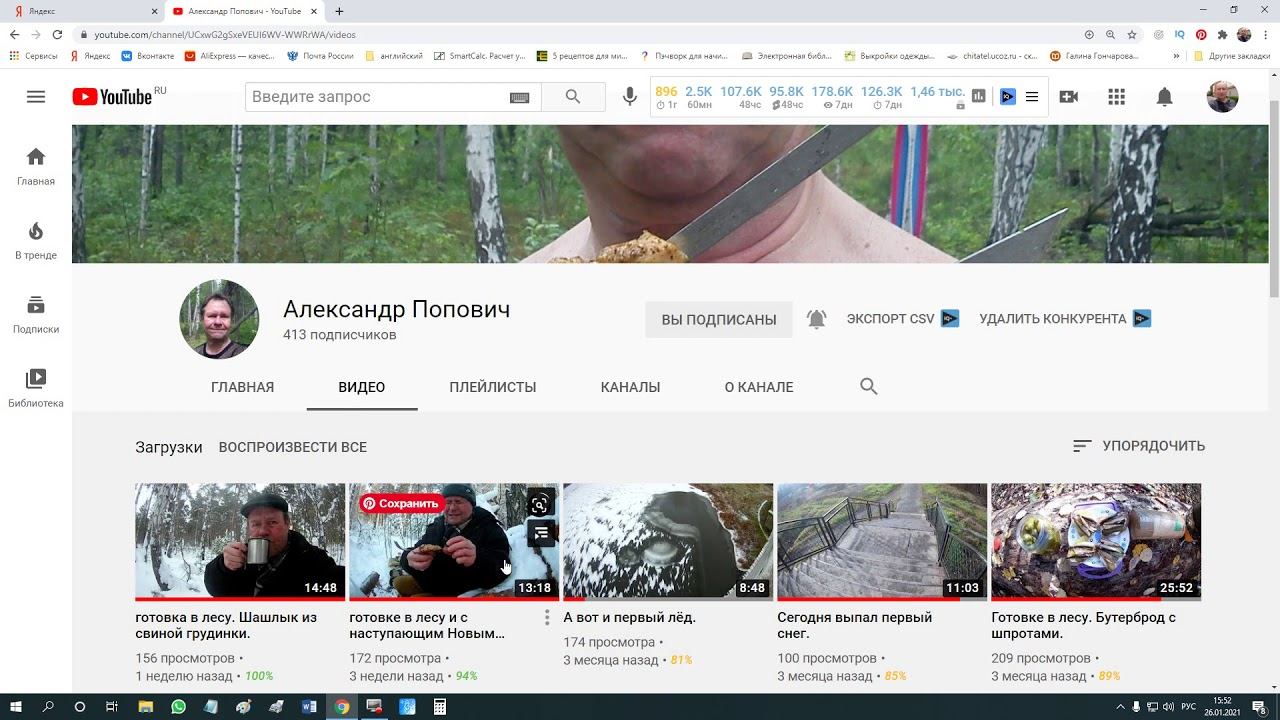Open the vidIQ bar chart stats icon
Viewport: 1280px width, 720px height.
coord(979,97)
